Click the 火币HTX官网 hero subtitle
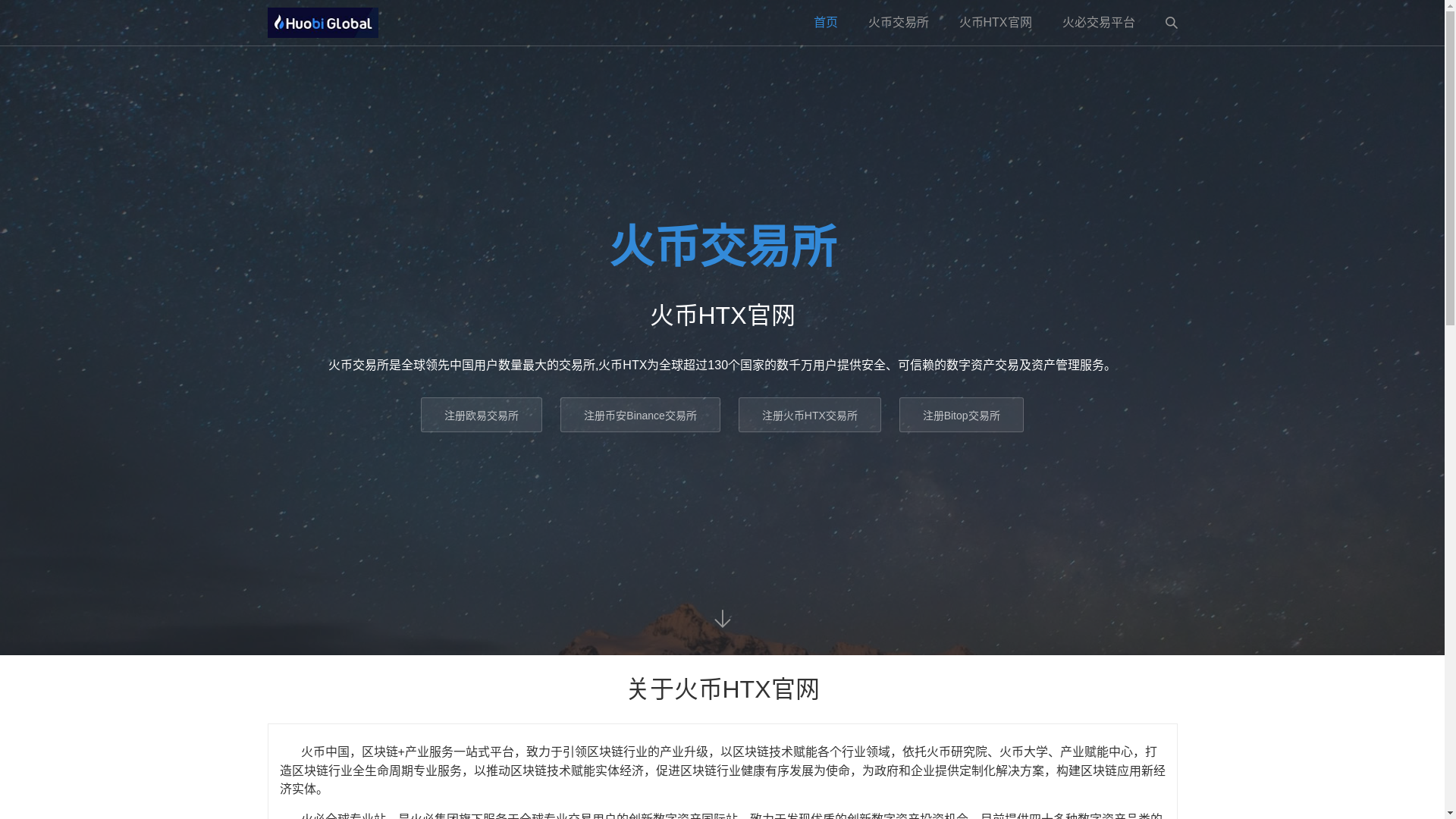 coord(722,315)
